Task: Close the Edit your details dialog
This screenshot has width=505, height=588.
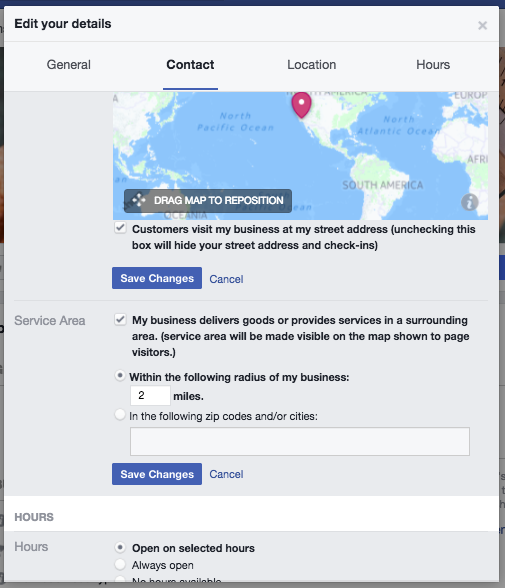Action: pos(483,26)
